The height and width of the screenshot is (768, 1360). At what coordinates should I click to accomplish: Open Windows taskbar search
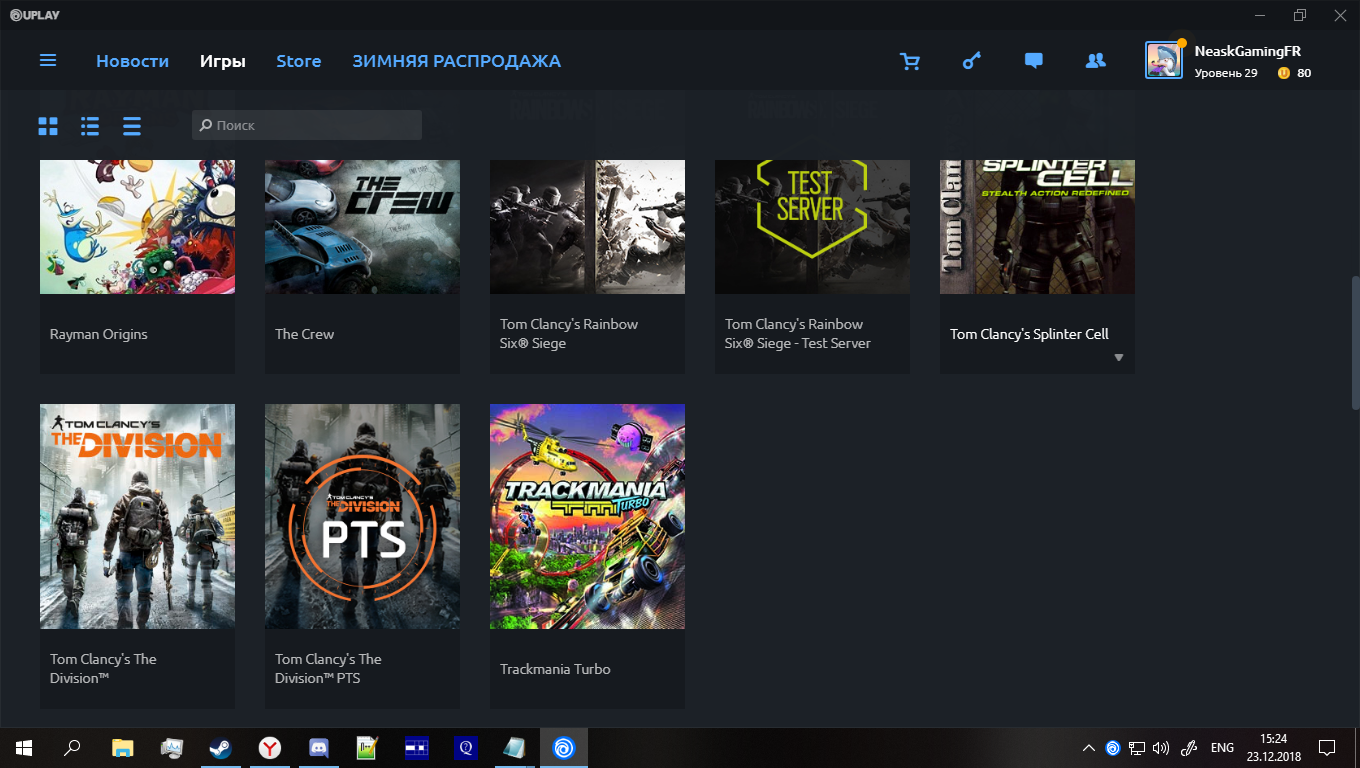pos(72,747)
